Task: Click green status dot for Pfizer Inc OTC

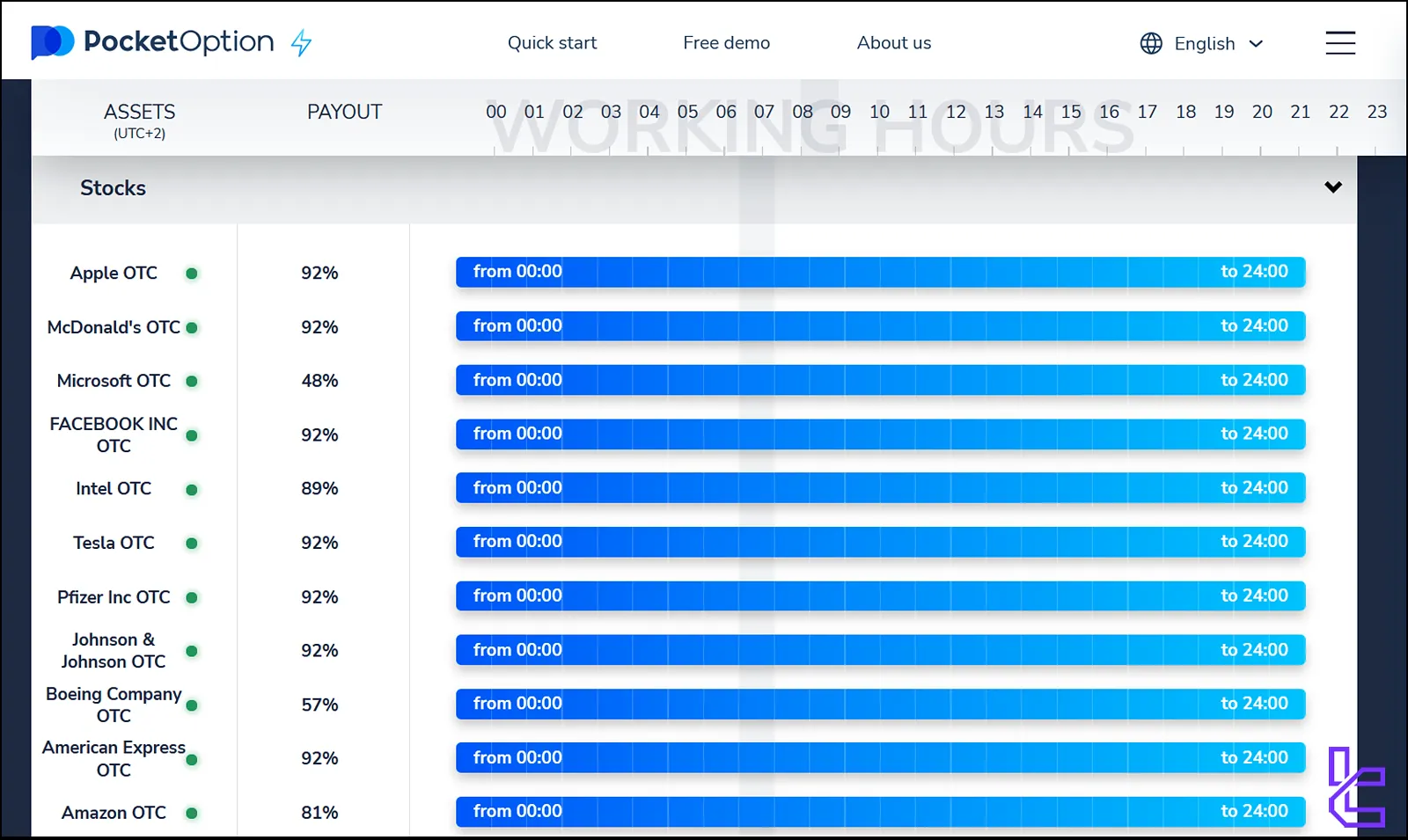Action: pos(192,598)
